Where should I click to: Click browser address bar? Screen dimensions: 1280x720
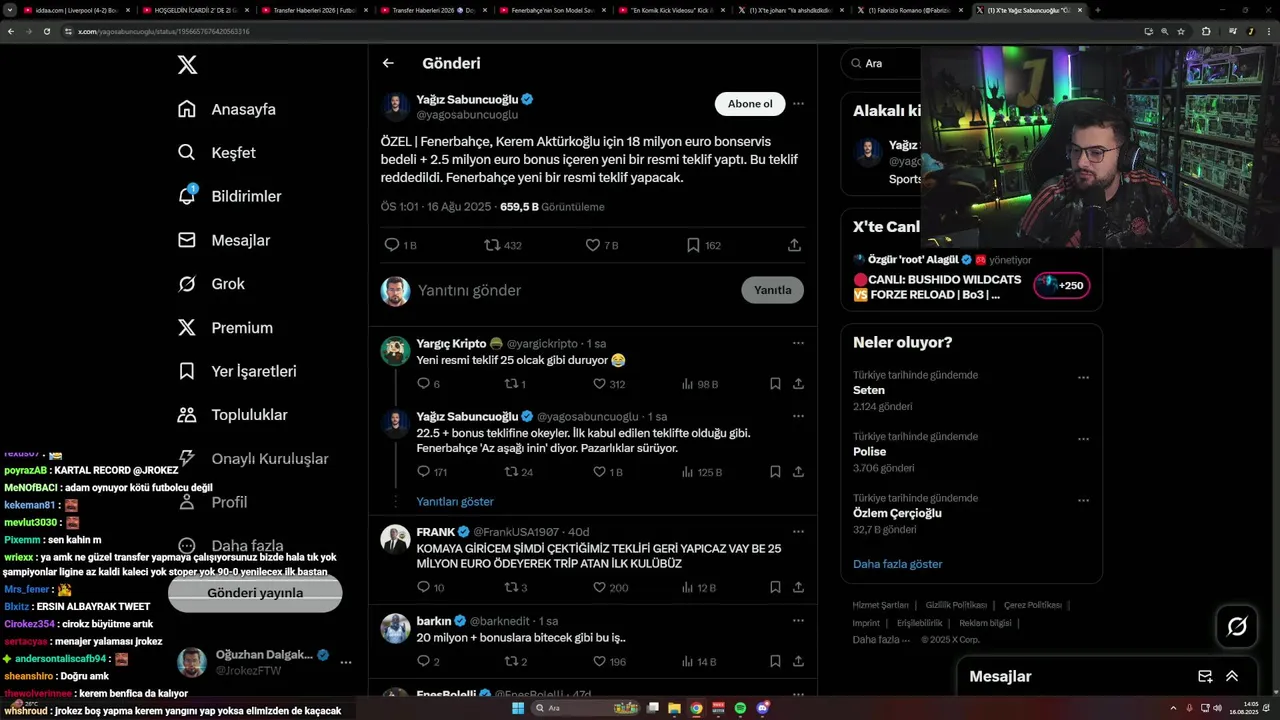point(600,31)
